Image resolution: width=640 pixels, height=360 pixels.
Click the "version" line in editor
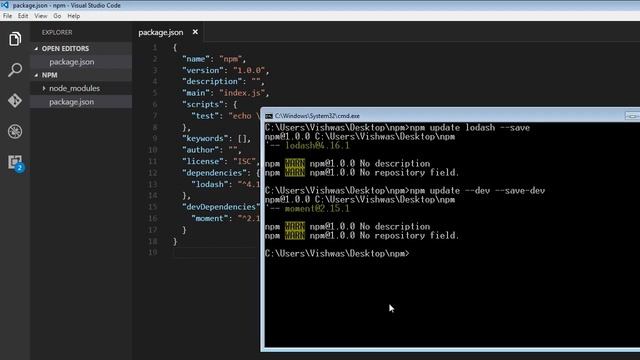click(x=226, y=70)
